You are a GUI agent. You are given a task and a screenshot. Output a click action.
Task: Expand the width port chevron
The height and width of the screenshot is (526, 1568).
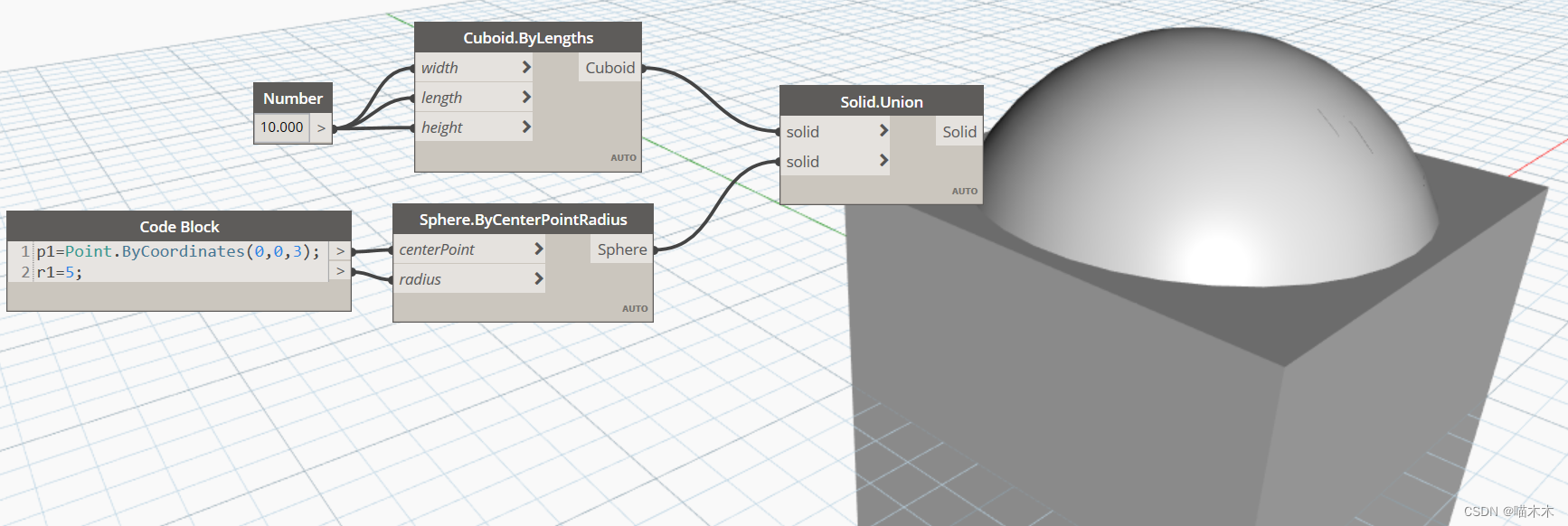pyautogui.click(x=526, y=68)
